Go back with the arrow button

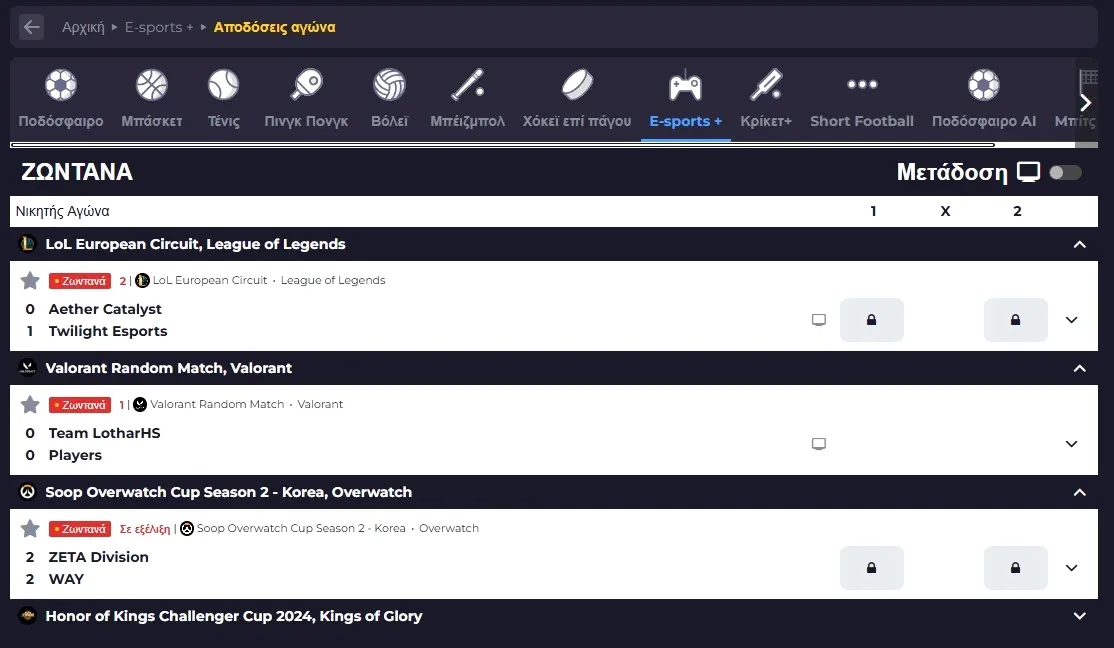[x=31, y=27]
